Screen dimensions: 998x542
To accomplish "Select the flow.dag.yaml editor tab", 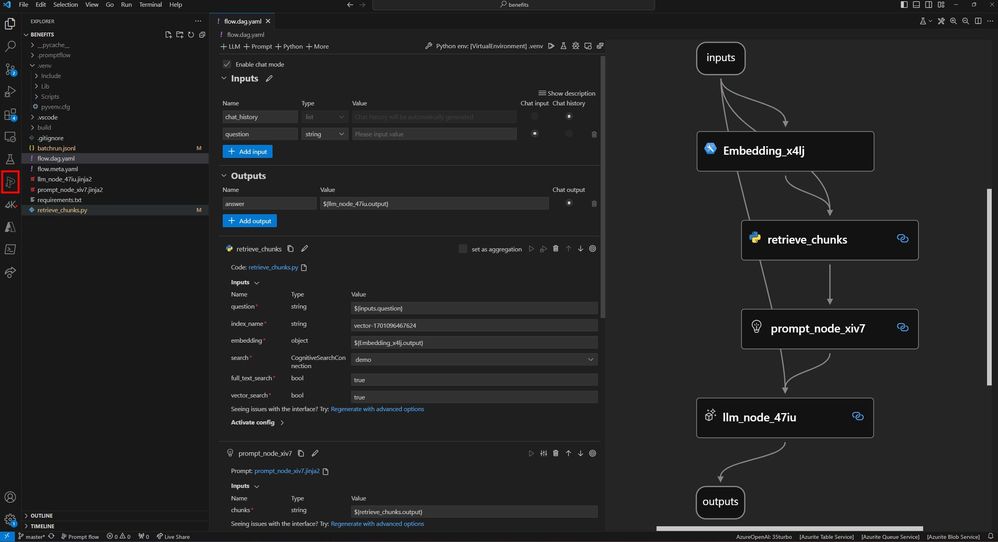I will click(x=242, y=19).
